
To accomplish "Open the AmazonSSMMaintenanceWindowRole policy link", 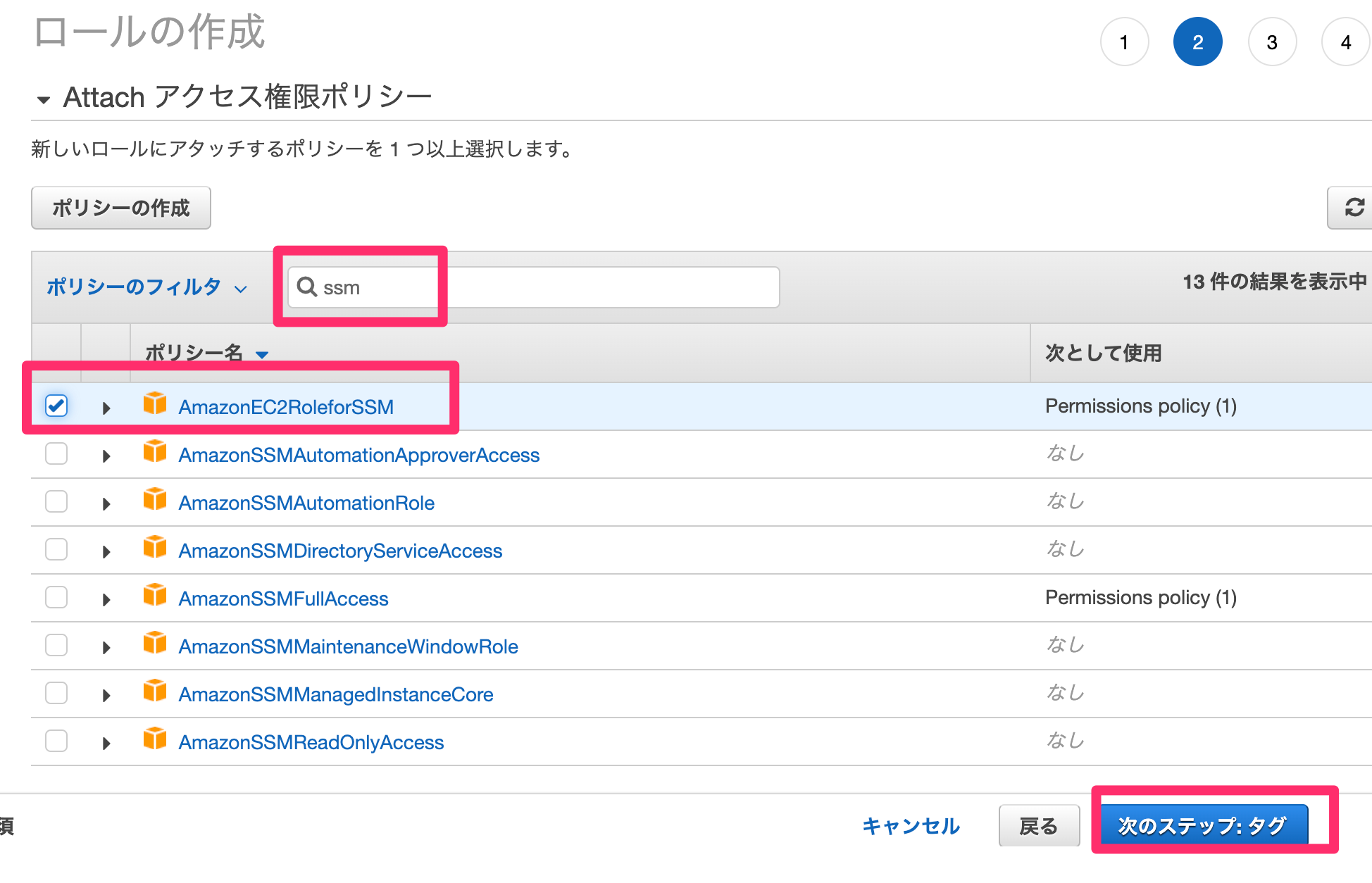I will [348, 646].
